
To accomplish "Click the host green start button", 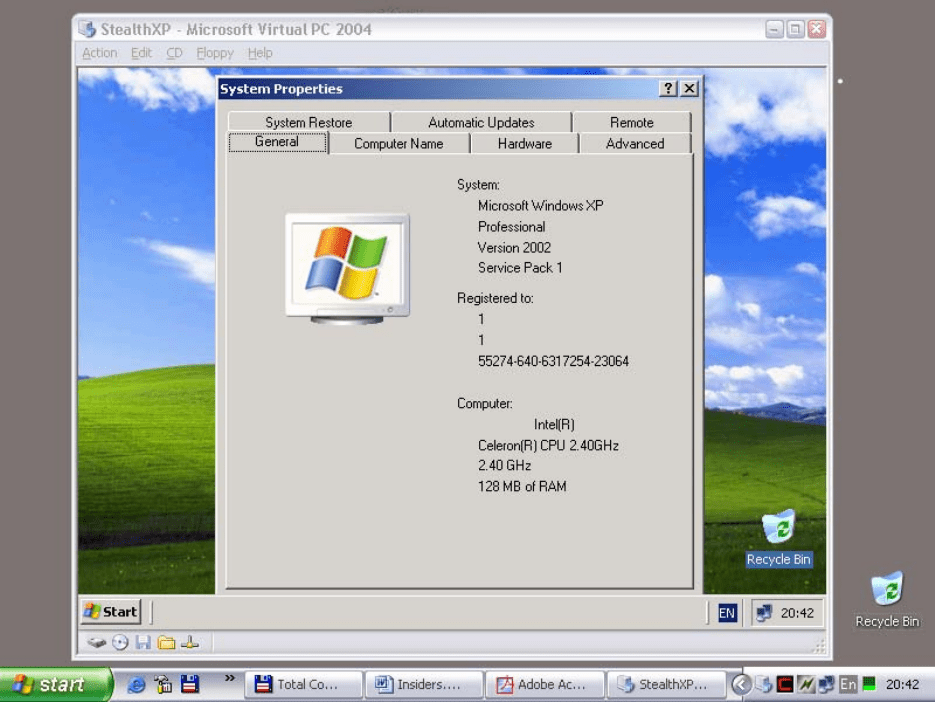I will pos(55,685).
